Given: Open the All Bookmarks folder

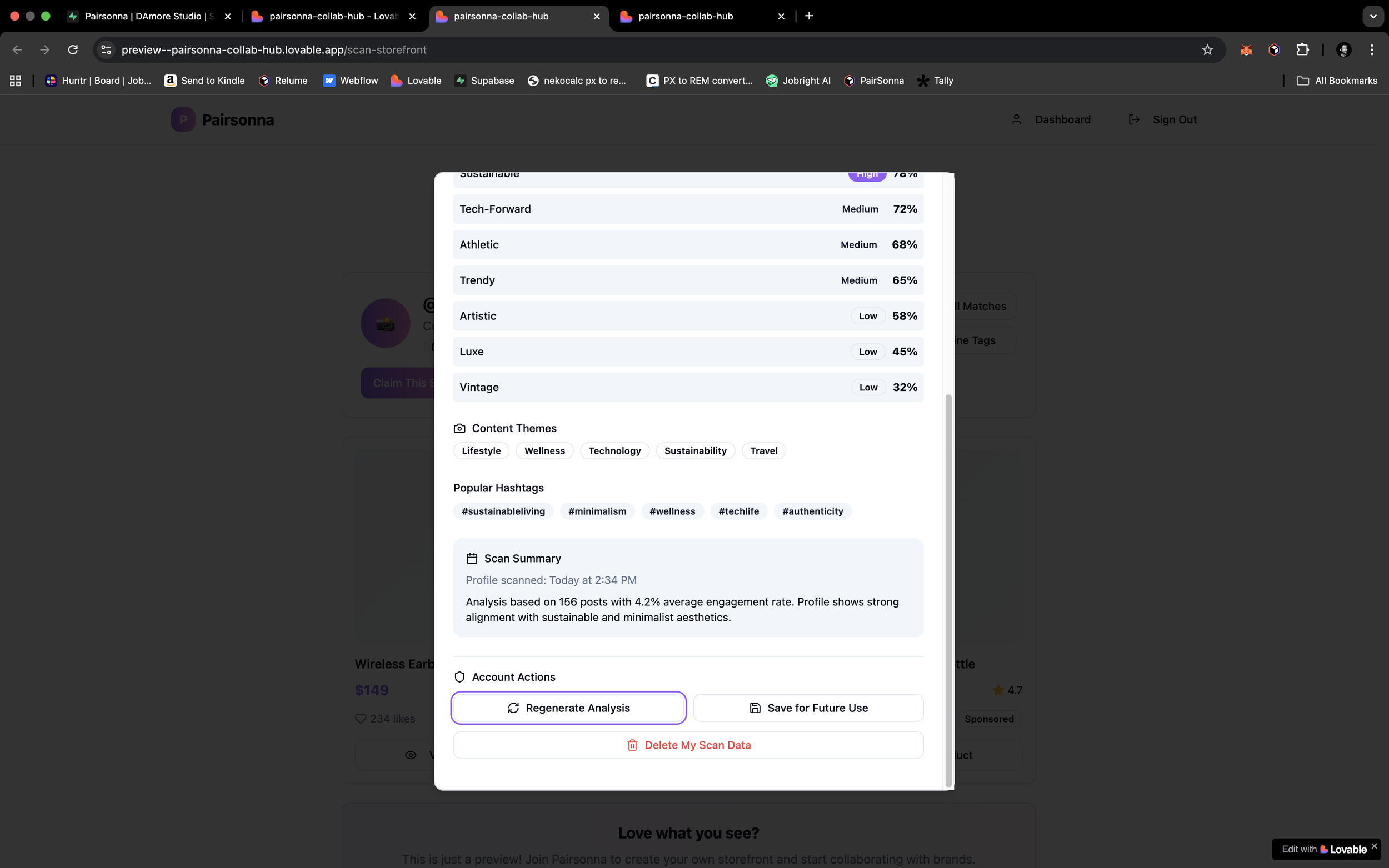Looking at the screenshot, I should pos(1337,81).
